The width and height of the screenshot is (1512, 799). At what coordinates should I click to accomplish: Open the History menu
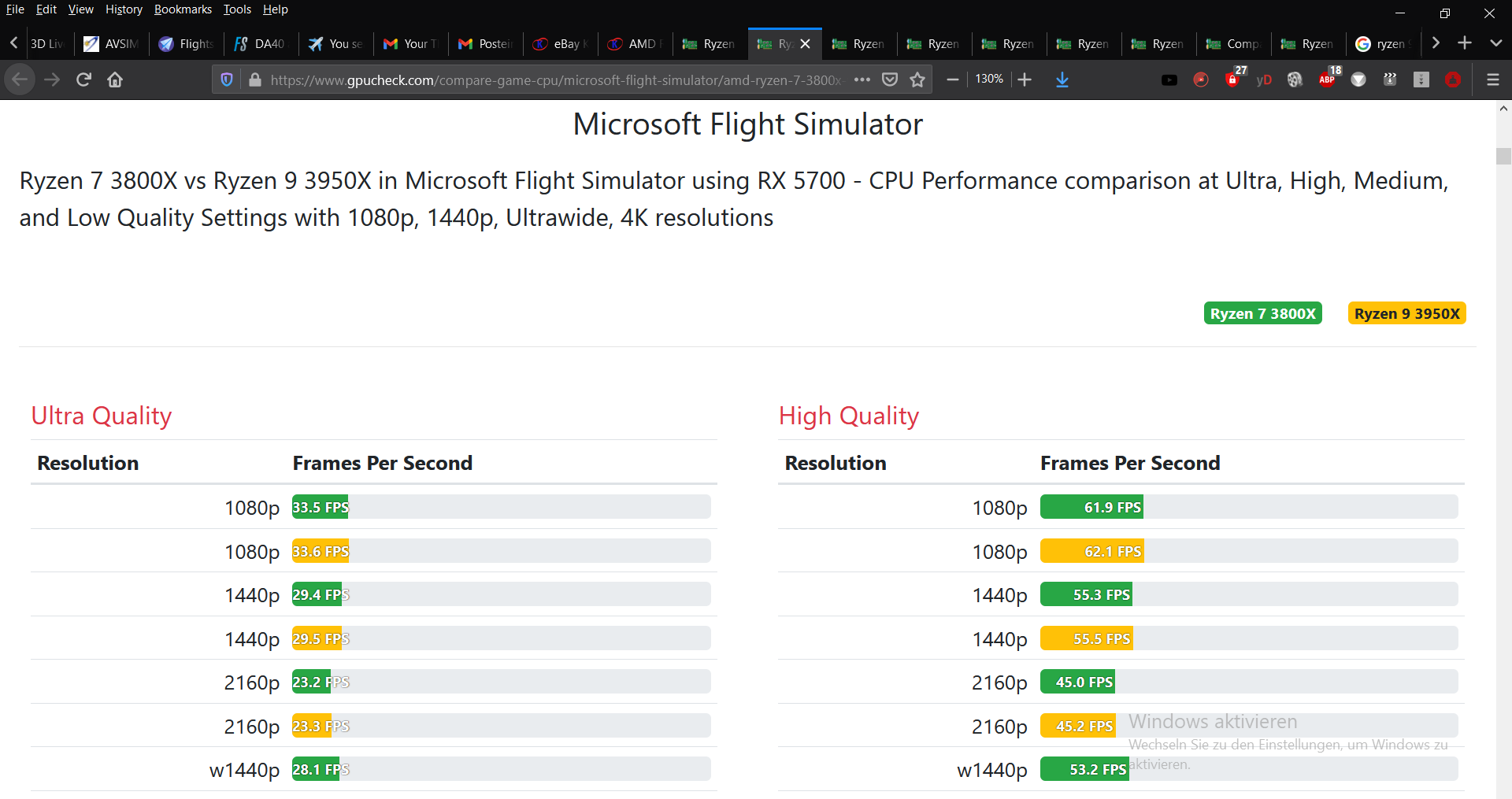(x=124, y=9)
